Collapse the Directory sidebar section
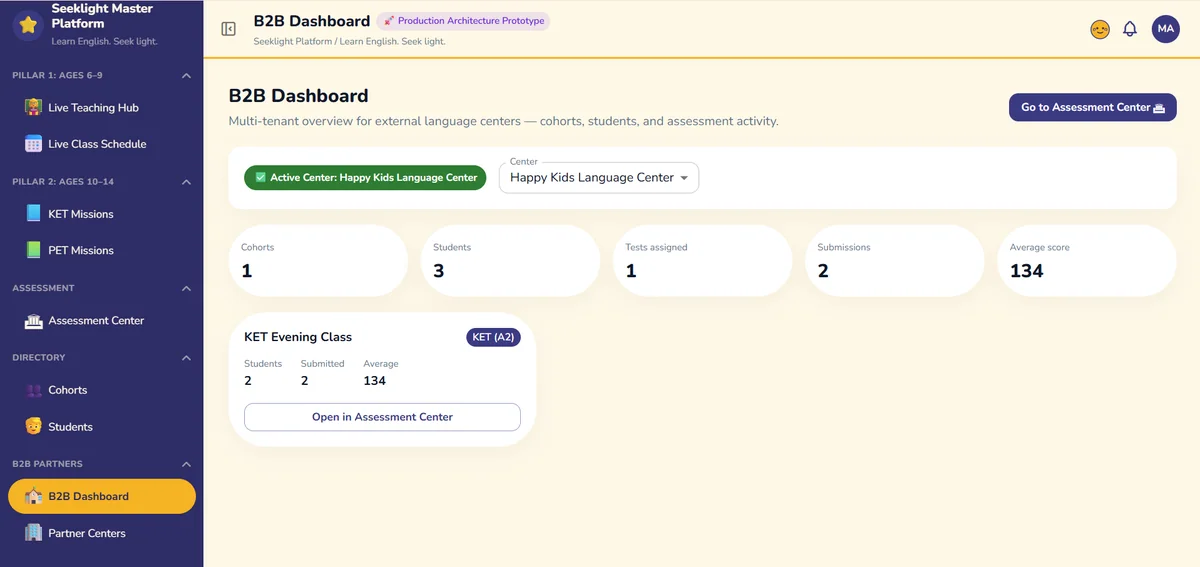The height and width of the screenshot is (567, 1200). tap(186, 358)
